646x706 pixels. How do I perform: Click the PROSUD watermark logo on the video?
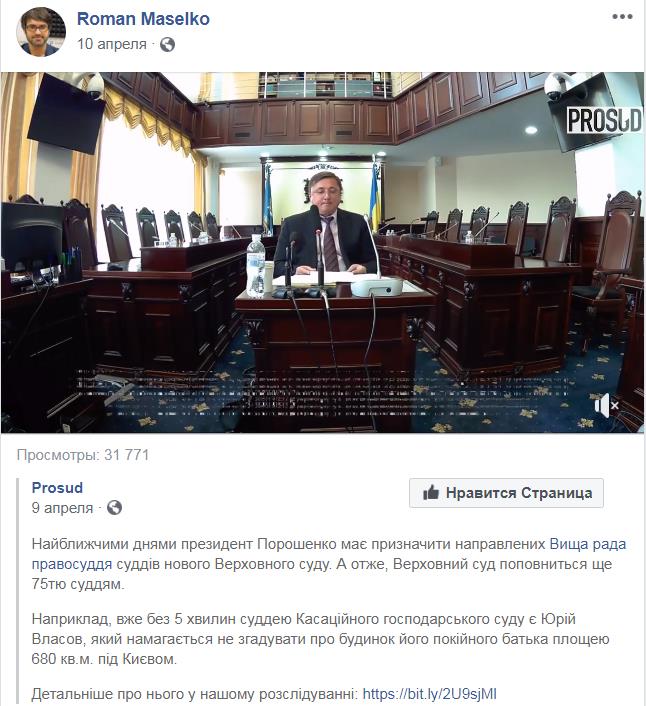(x=604, y=120)
